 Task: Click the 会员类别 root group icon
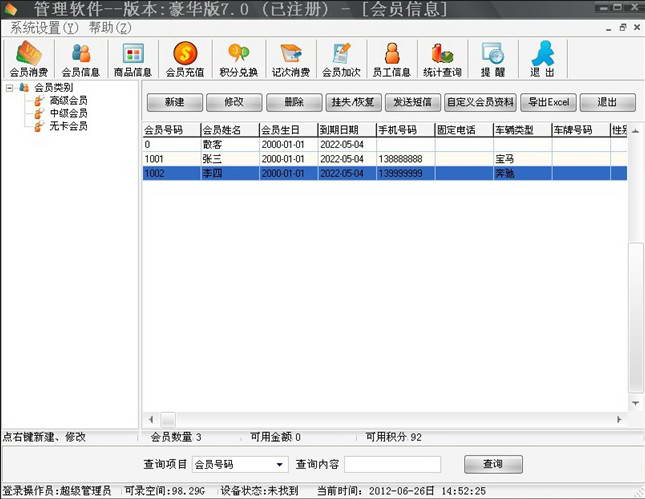24,87
